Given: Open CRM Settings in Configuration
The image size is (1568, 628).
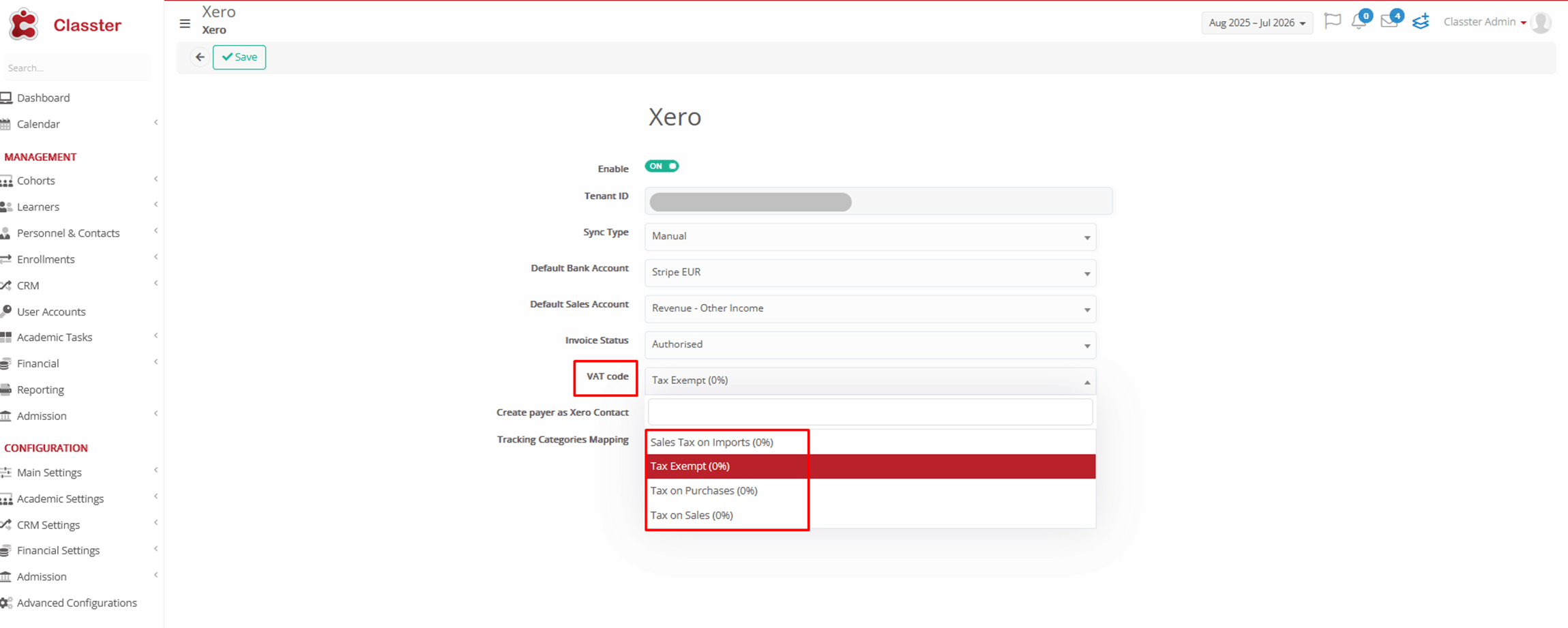Looking at the screenshot, I should [48, 525].
